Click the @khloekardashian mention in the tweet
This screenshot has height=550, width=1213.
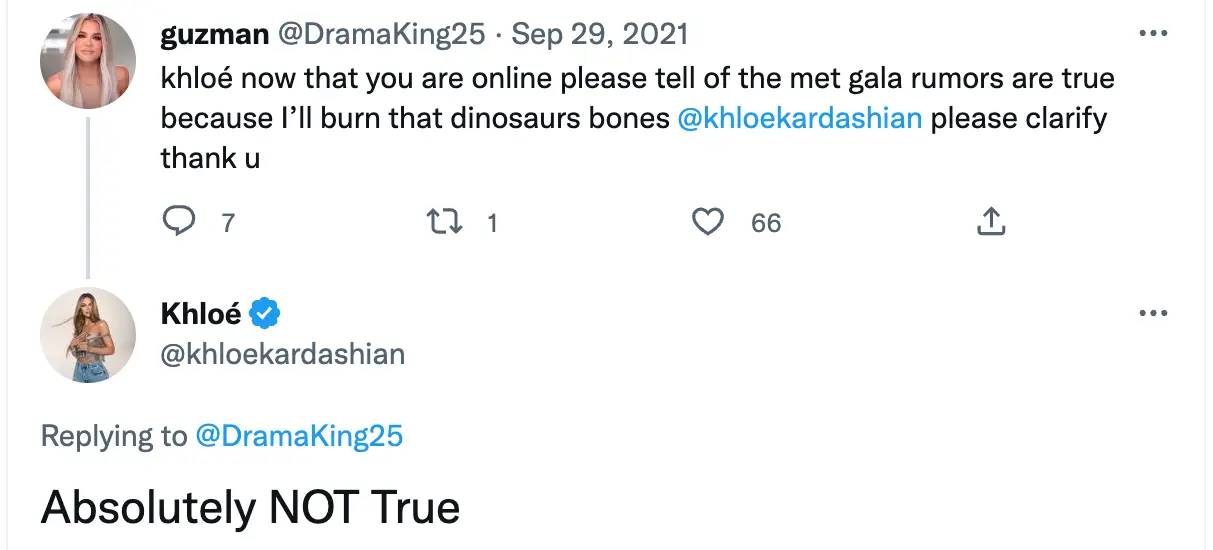coord(799,118)
